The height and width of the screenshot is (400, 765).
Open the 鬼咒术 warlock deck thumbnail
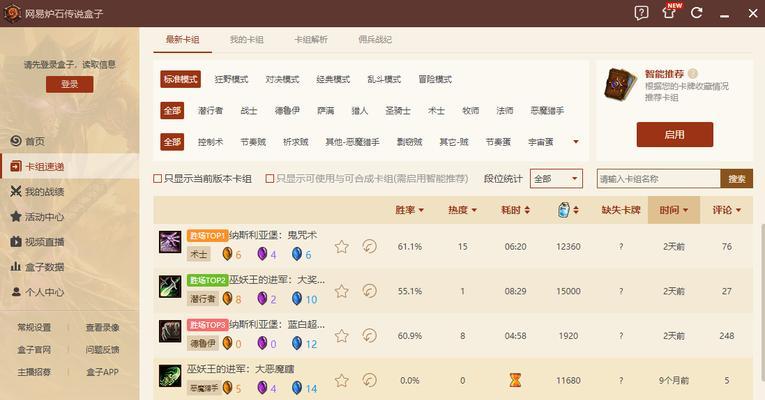click(x=170, y=242)
